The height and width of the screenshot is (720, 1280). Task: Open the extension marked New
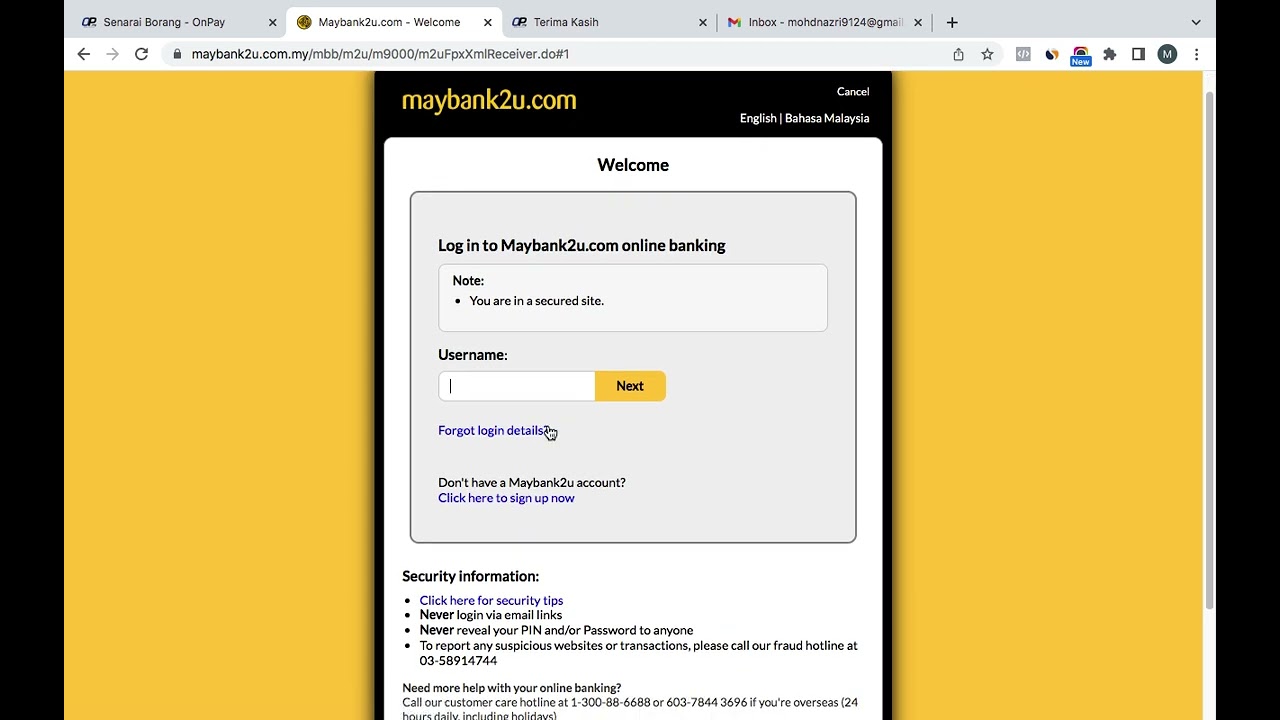tap(1081, 56)
